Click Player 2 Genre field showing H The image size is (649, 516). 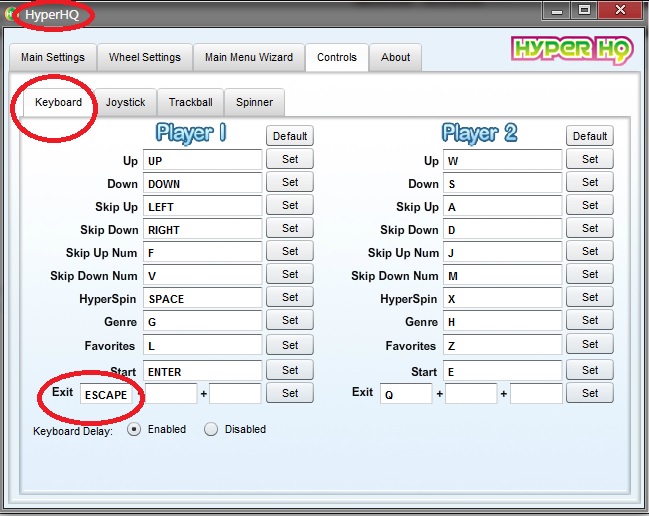click(x=502, y=321)
